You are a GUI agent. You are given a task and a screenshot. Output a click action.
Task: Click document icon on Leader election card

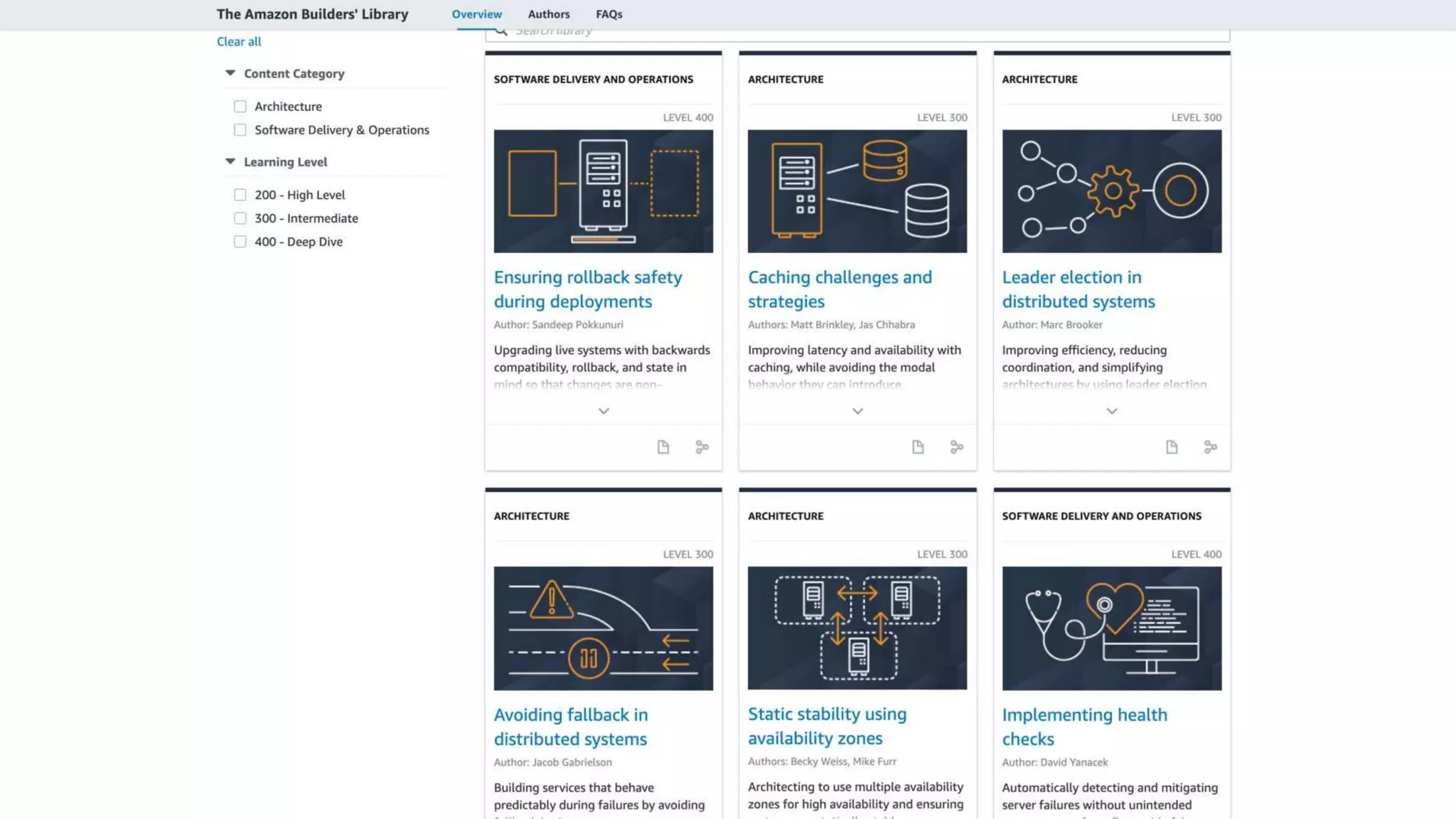(1171, 447)
